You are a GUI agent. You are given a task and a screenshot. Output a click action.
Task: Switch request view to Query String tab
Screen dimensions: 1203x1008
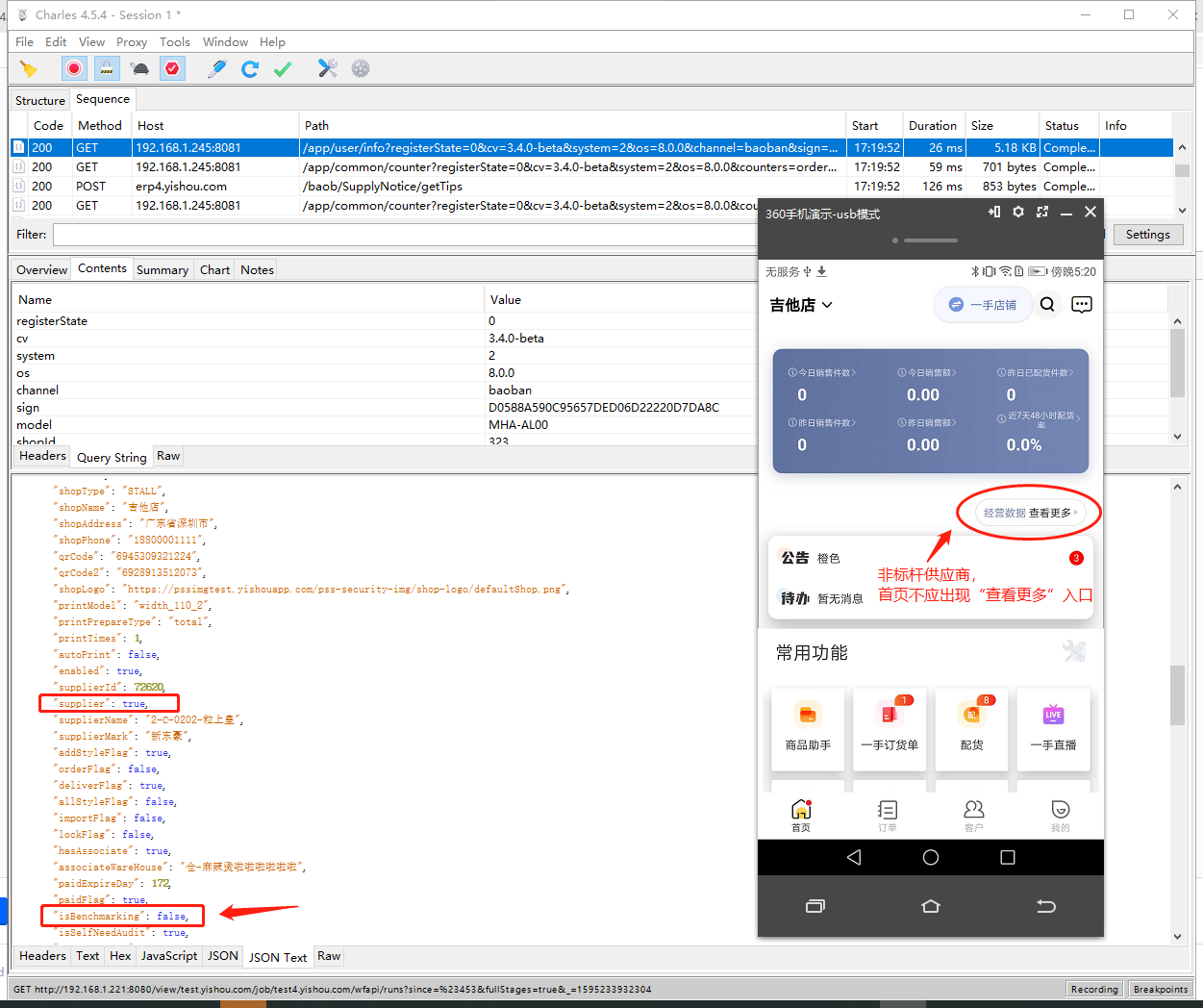point(112,458)
